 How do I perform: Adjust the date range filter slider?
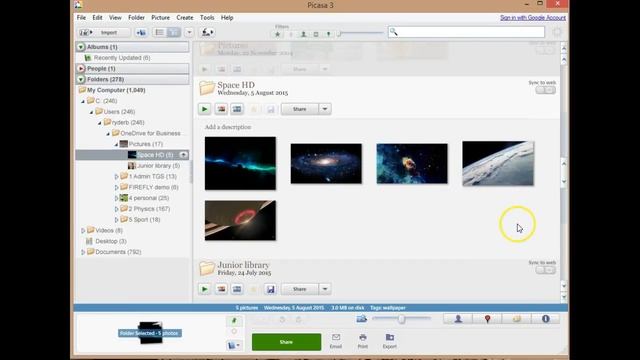tap(361, 33)
